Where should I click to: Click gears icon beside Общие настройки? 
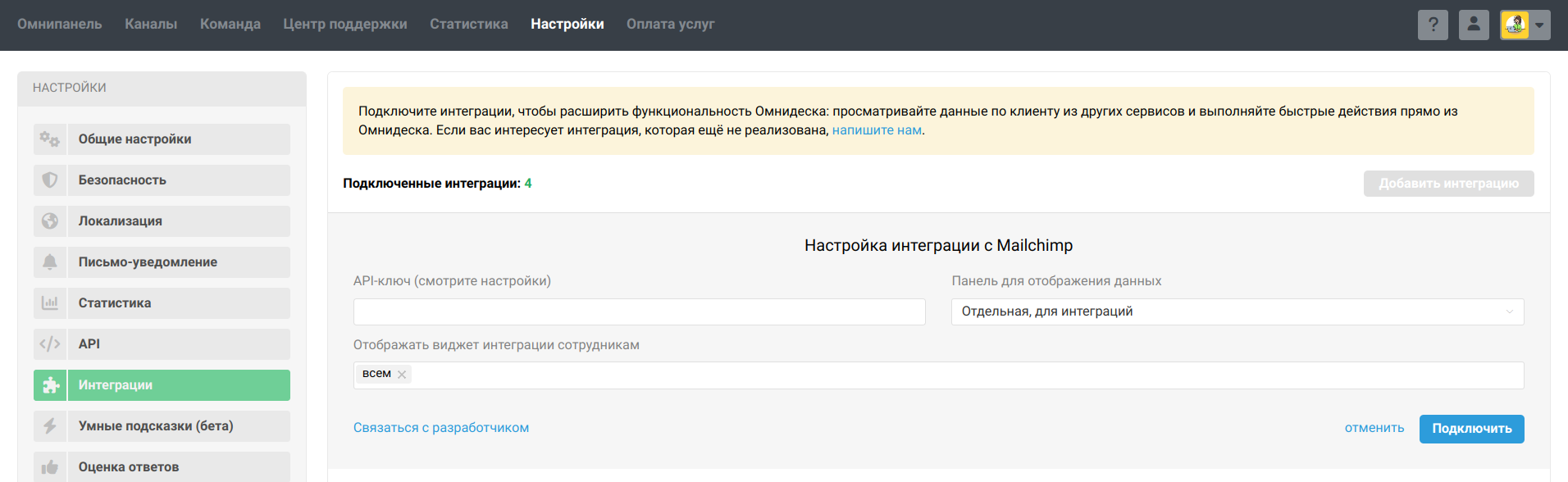tap(50, 139)
